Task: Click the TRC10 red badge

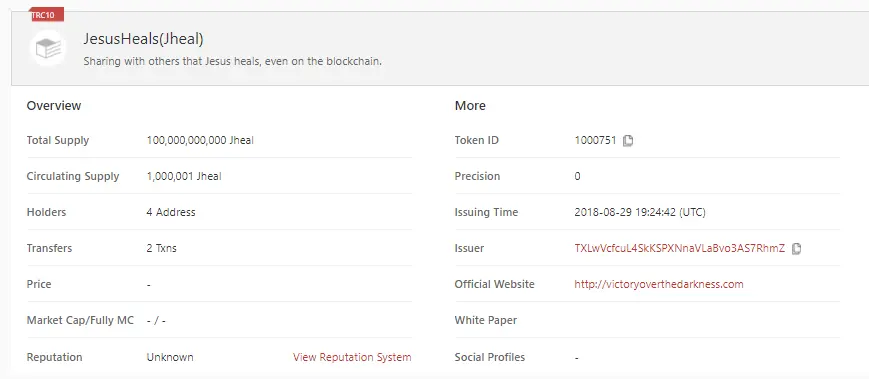Action: coord(47,15)
